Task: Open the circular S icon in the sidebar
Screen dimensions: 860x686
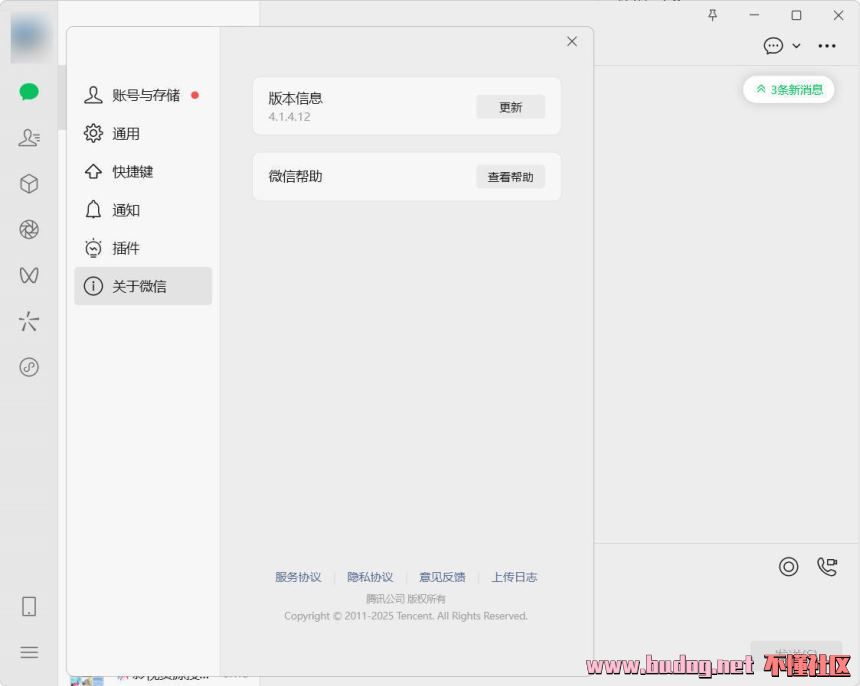Action: [x=29, y=367]
